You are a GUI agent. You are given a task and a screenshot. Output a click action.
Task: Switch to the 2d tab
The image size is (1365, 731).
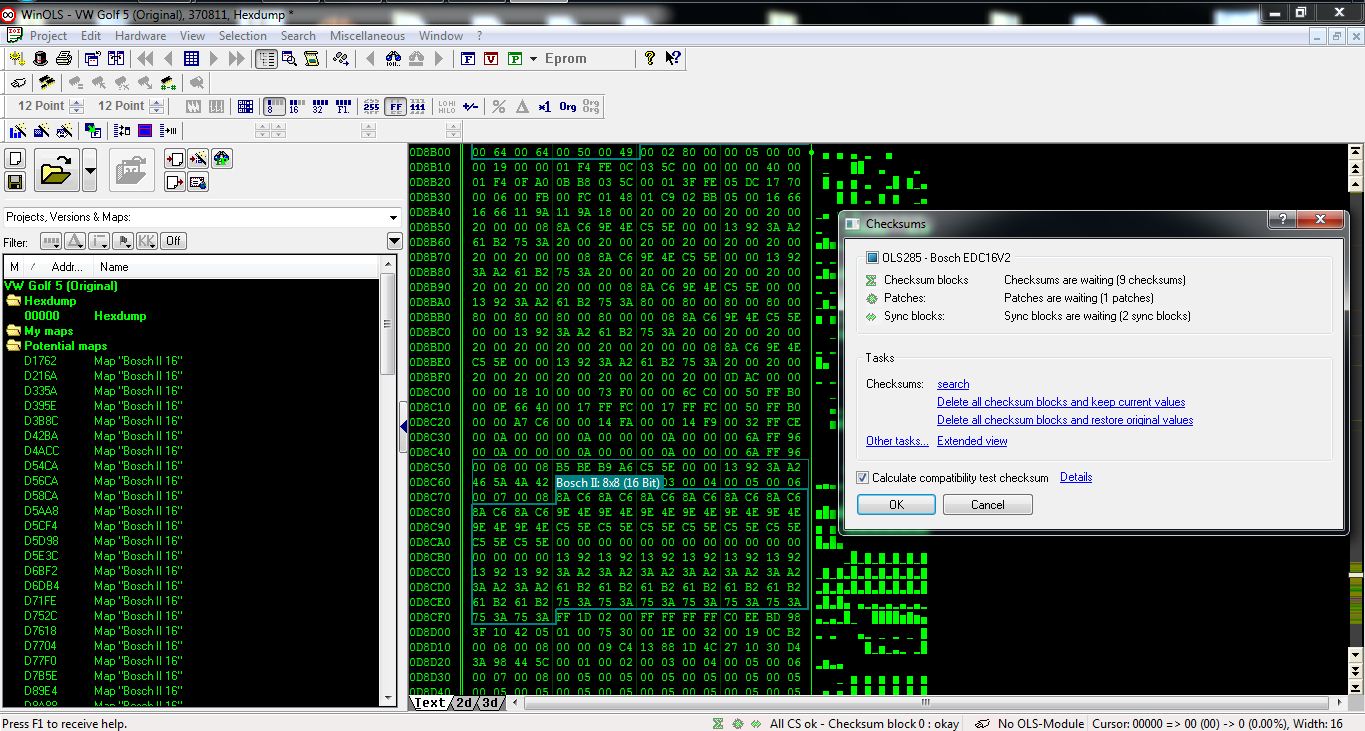click(x=464, y=703)
